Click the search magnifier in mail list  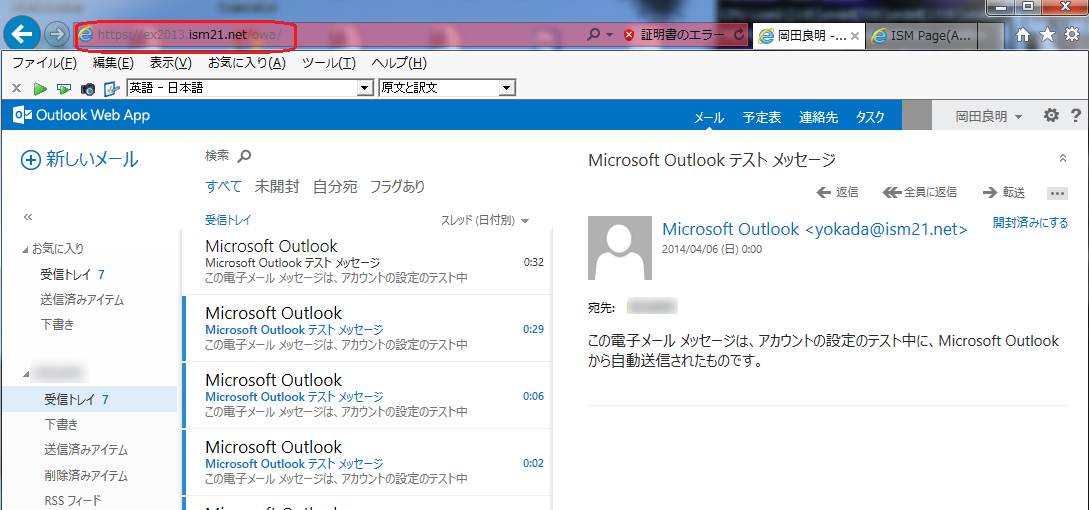244,156
